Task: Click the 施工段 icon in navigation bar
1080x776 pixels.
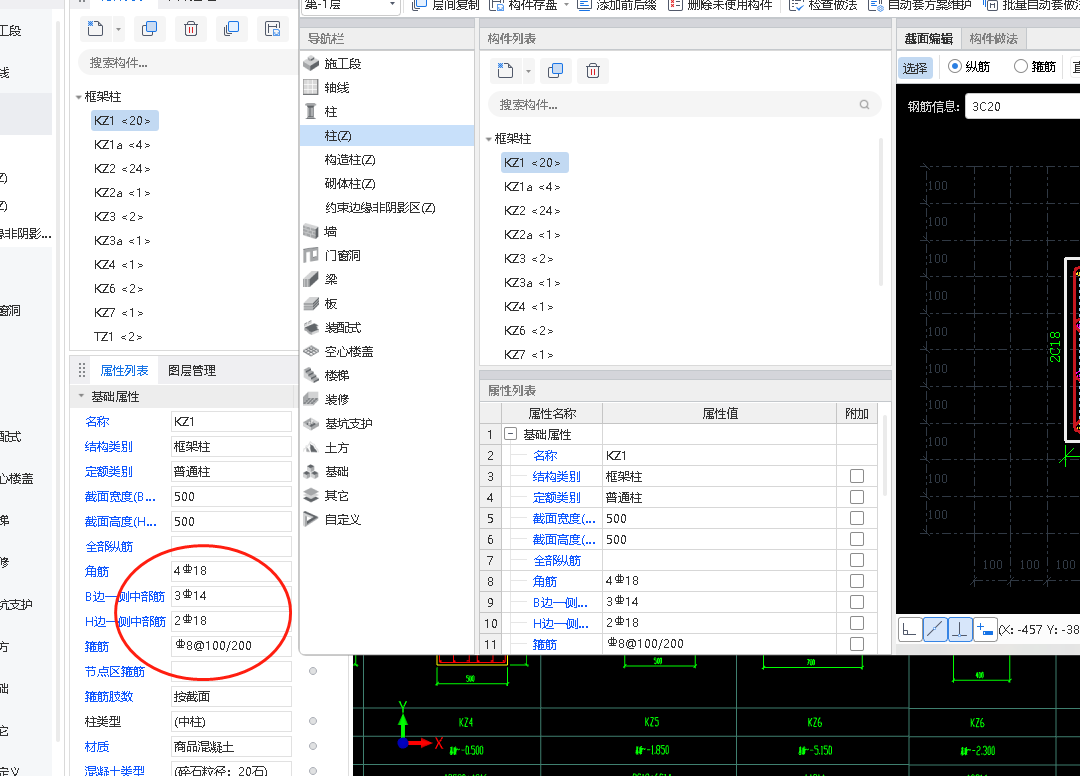Action: (x=311, y=63)
